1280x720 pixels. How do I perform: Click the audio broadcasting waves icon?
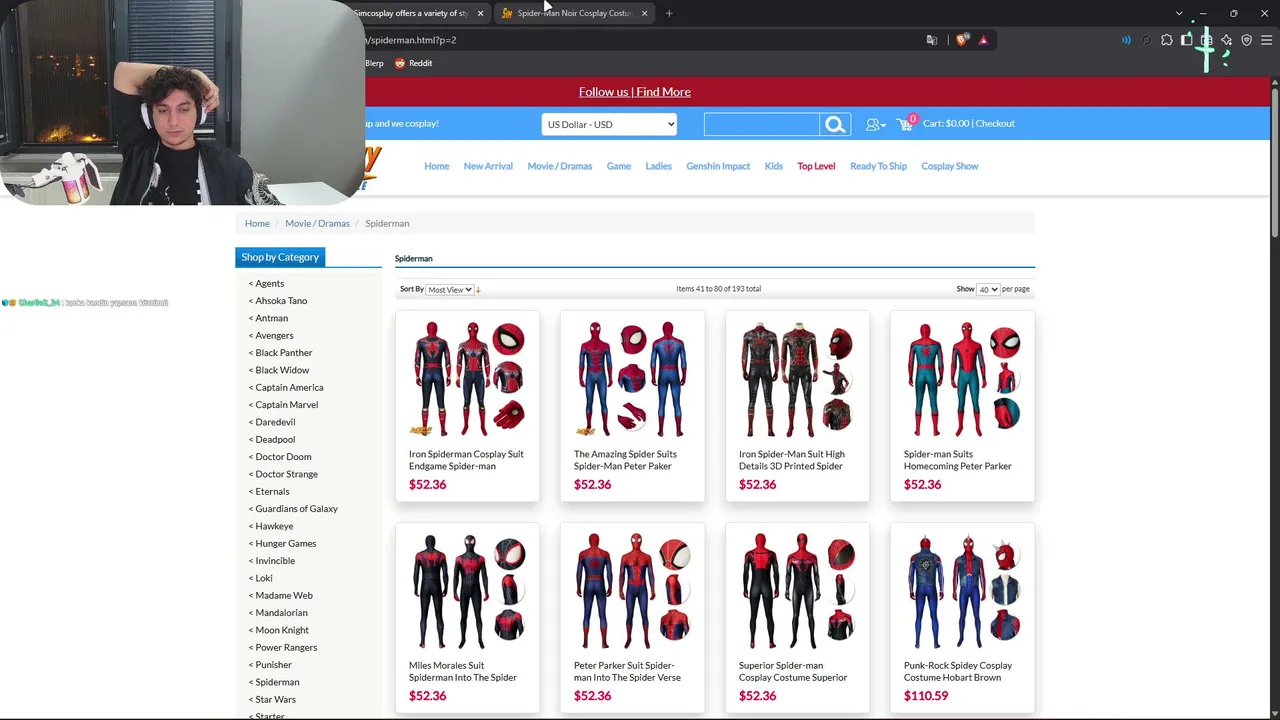coord(1126,40)
